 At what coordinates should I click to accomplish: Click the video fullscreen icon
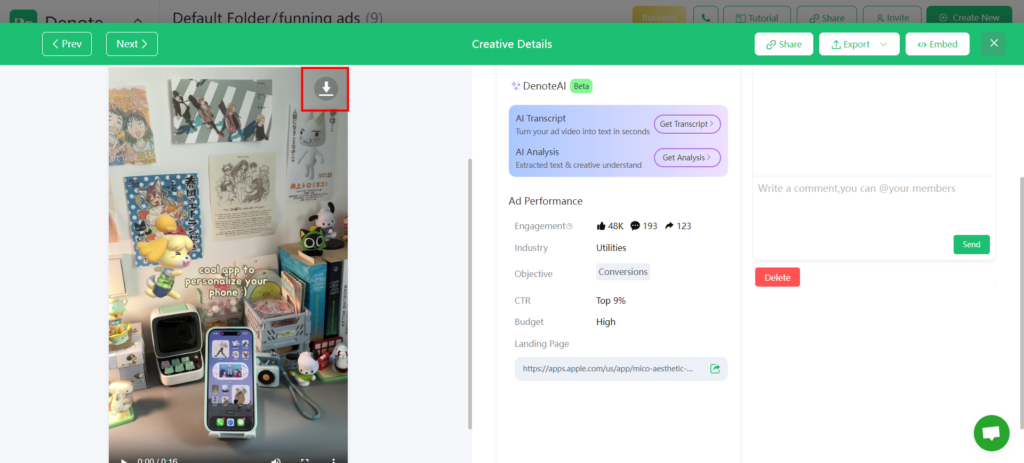(305, 460)
